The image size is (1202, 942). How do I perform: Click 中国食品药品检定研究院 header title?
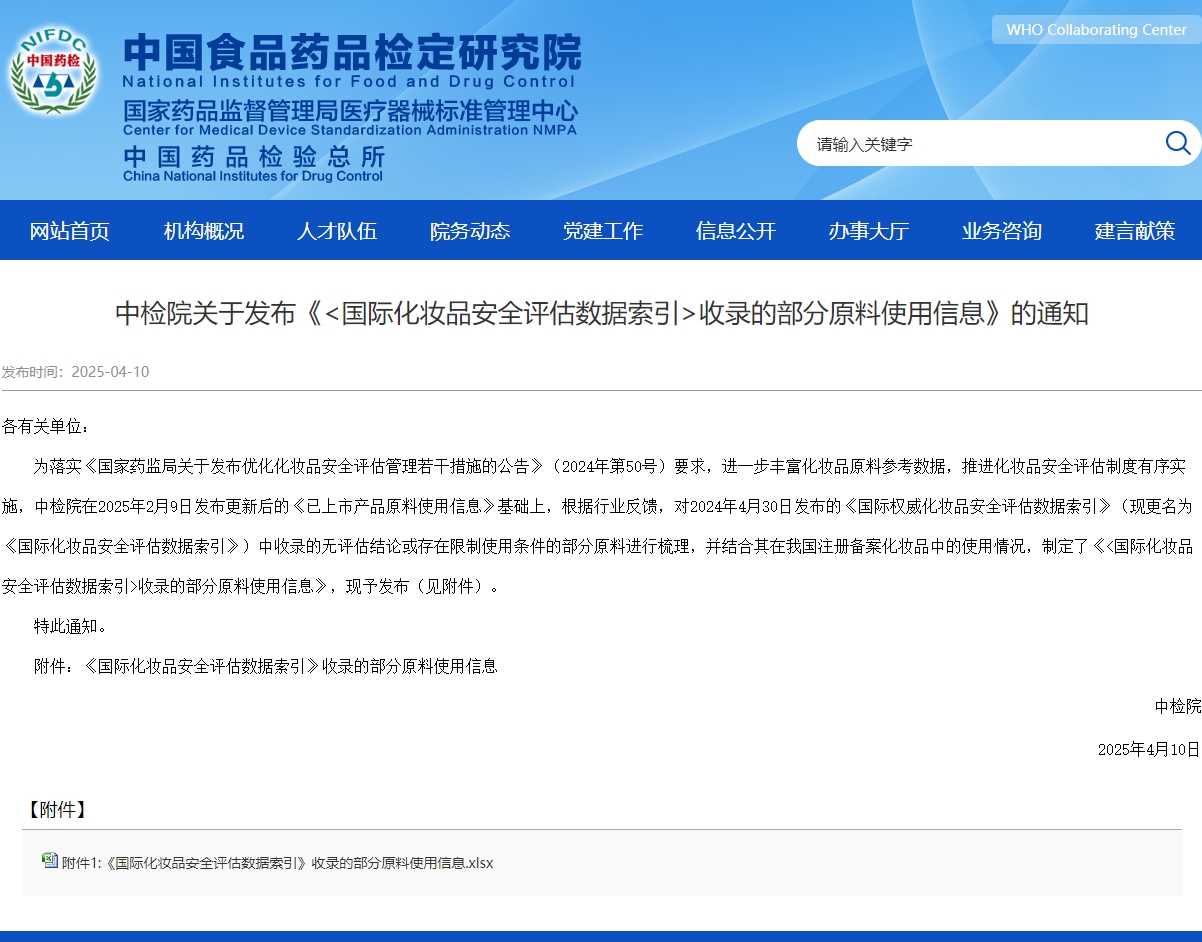(351, 52)
